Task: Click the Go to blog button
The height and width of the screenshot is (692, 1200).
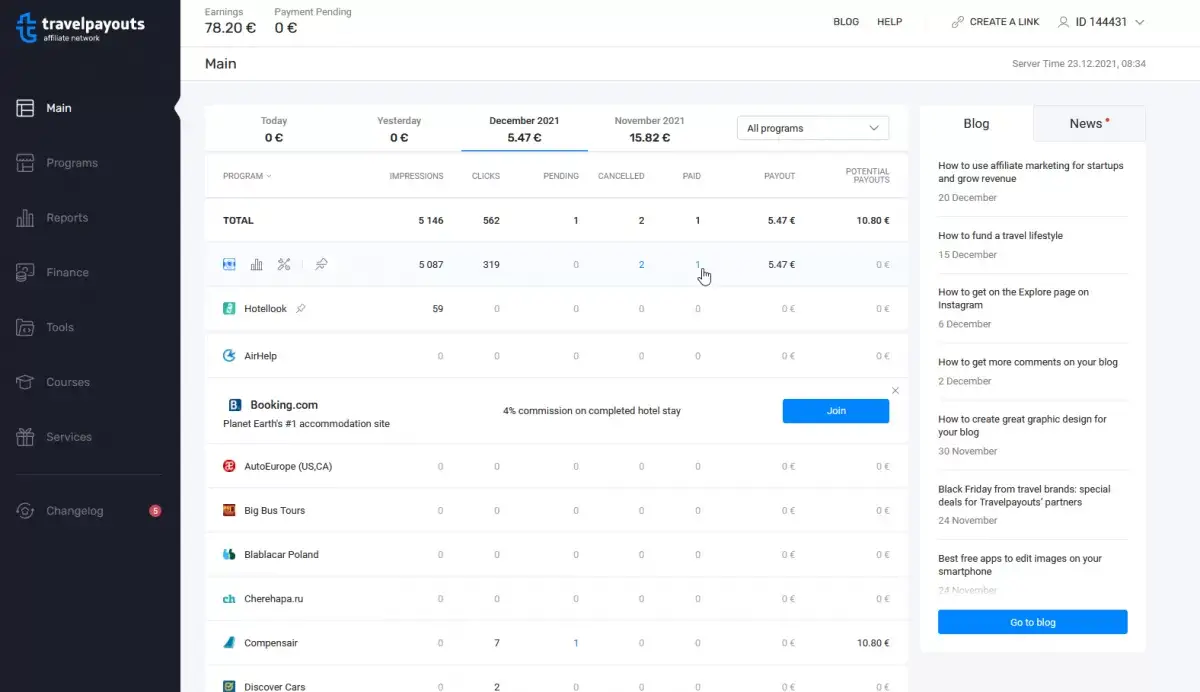Action: click(1033, 622)
